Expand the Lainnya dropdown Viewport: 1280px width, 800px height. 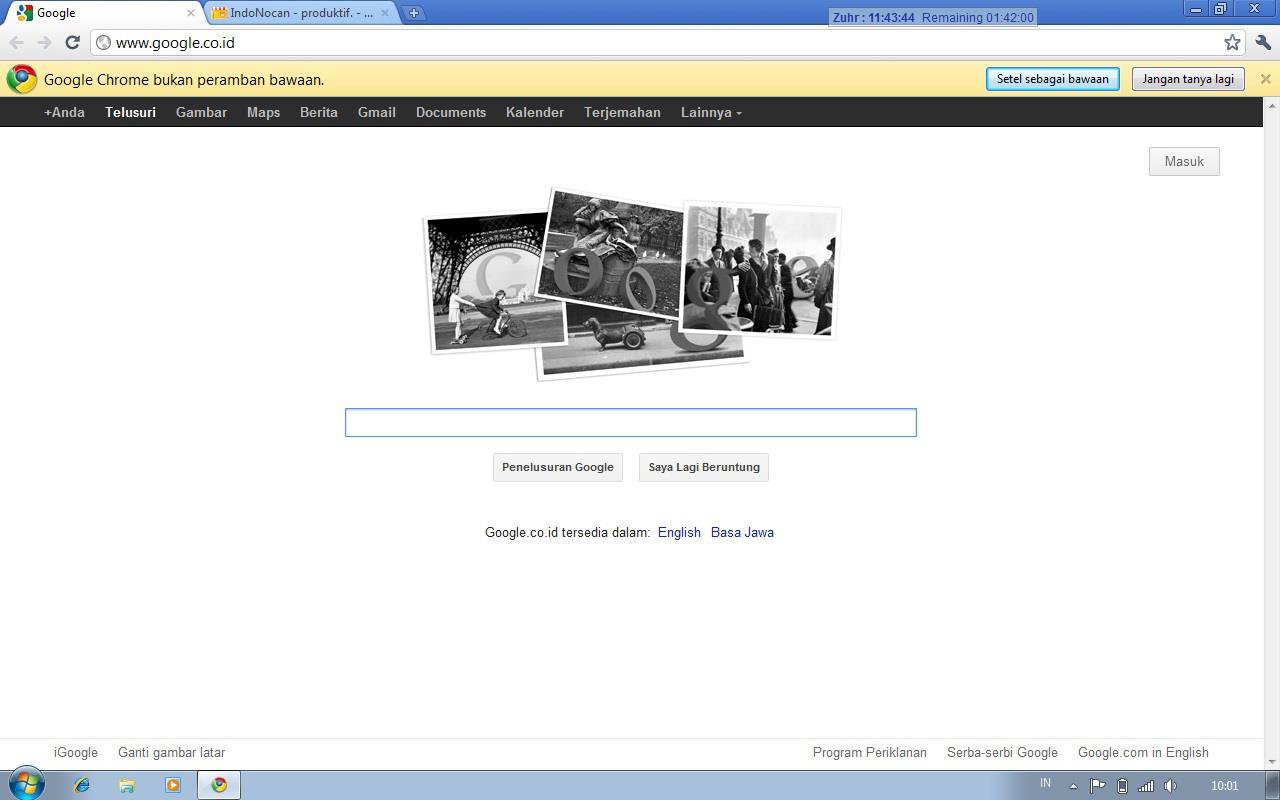tap(711, 112)
